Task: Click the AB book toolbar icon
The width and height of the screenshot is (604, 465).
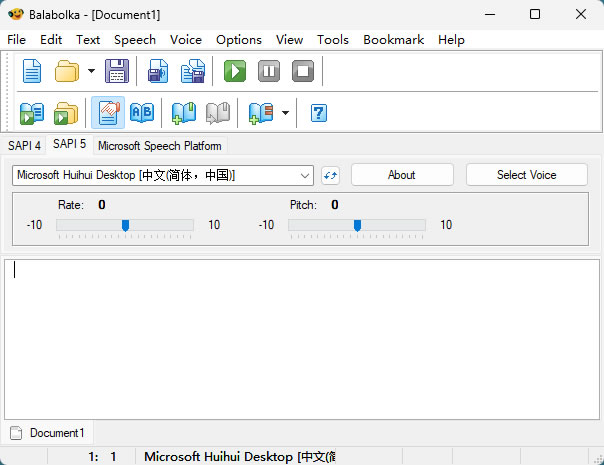Action: coord(142,113)
